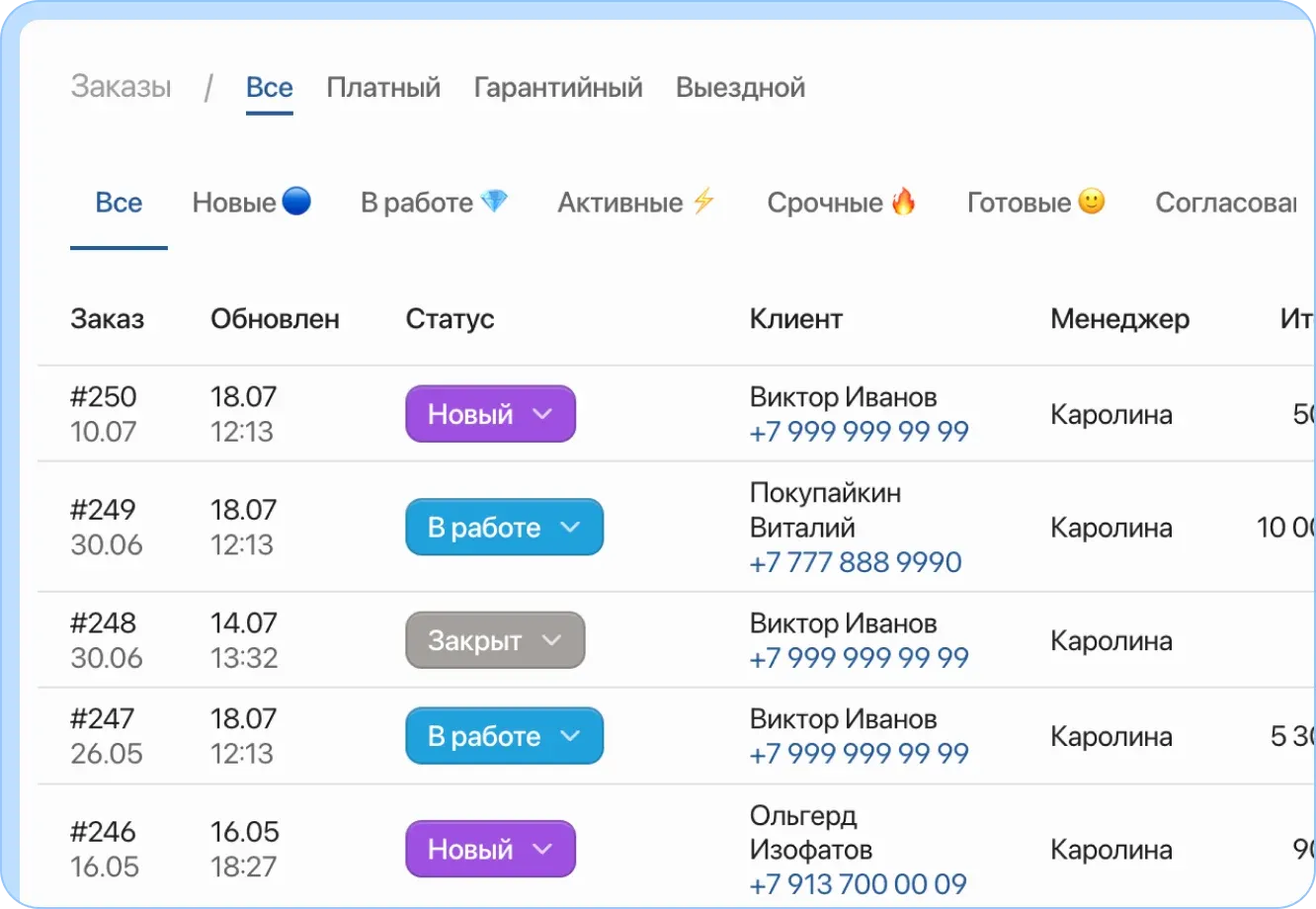Screen dimensions: 1316x909
Task: Select the Выездной tab
Action: 739,87
